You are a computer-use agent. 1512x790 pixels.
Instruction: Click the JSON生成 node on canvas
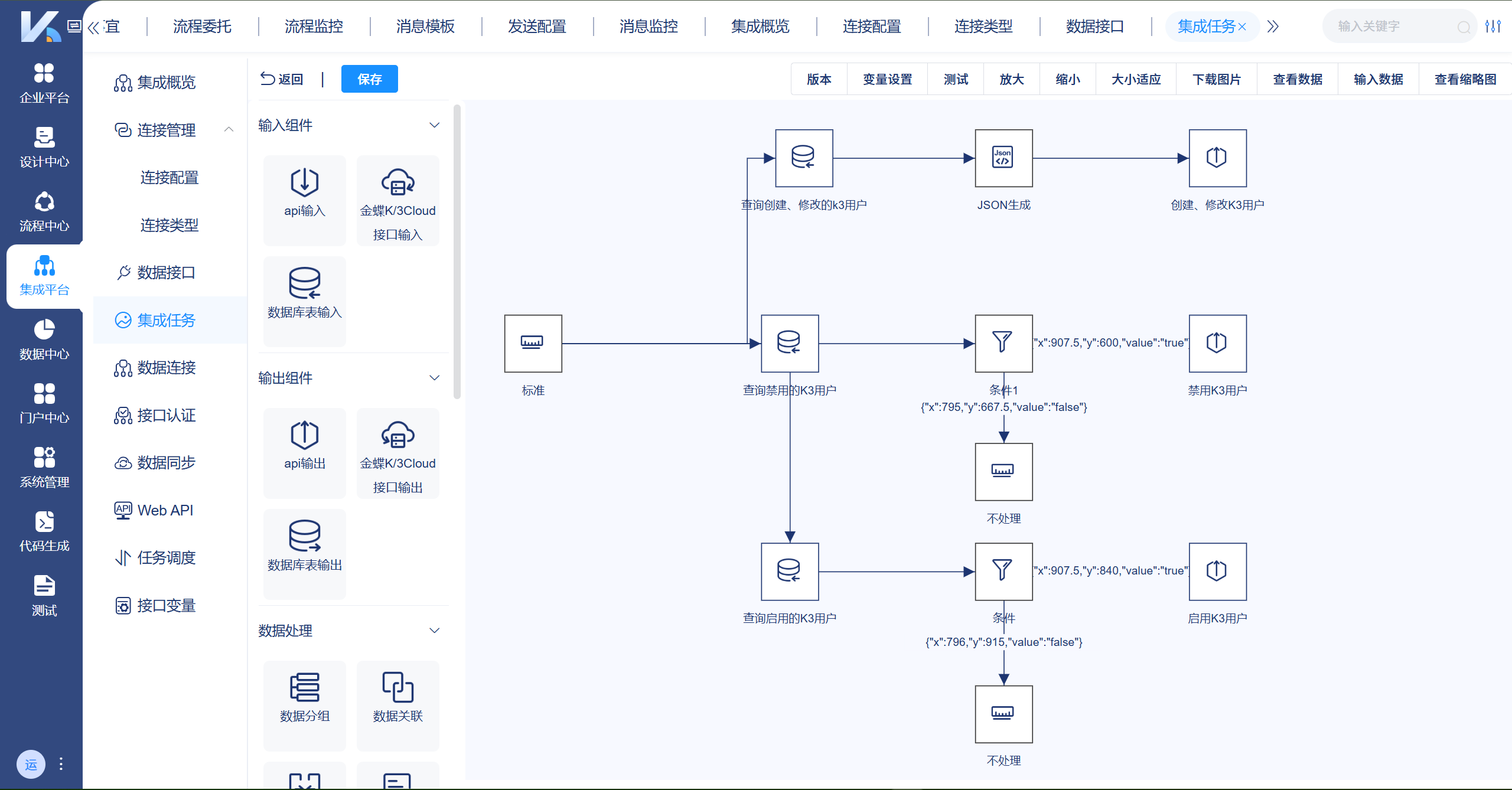[1003, 158]
